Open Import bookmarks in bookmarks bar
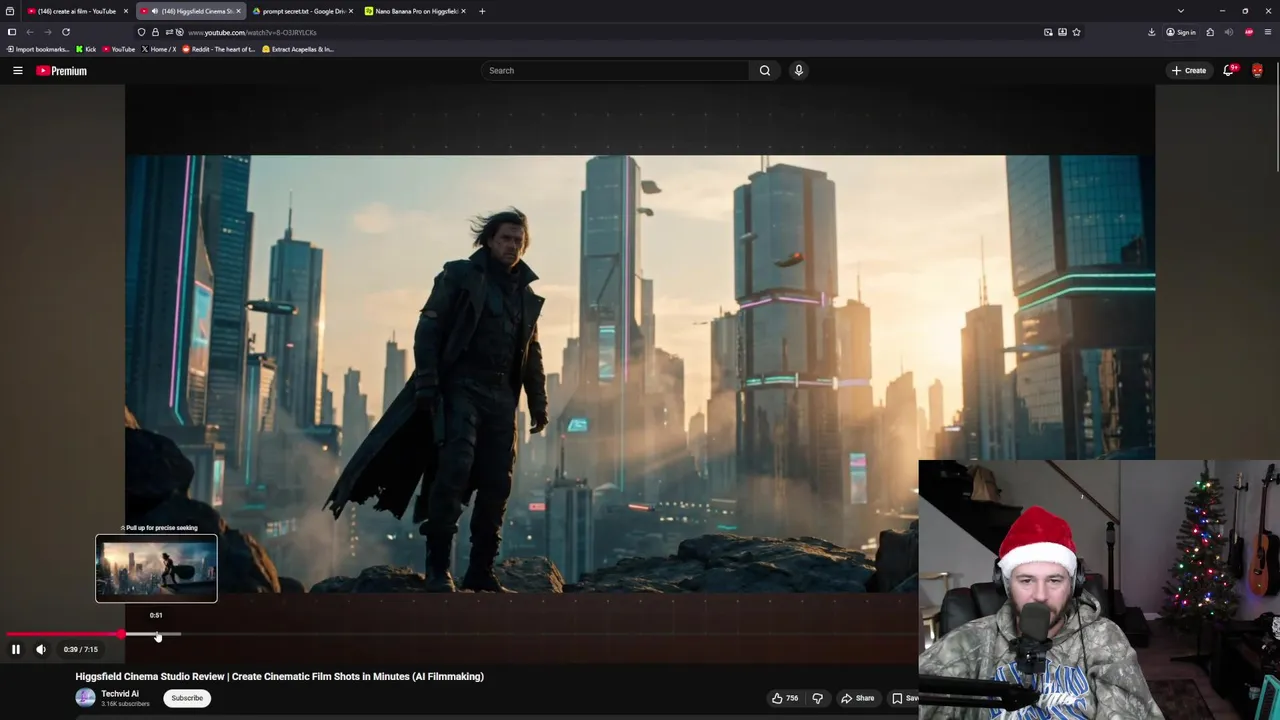This screenshot has width=1280, height=720. [x=38, y=49]
